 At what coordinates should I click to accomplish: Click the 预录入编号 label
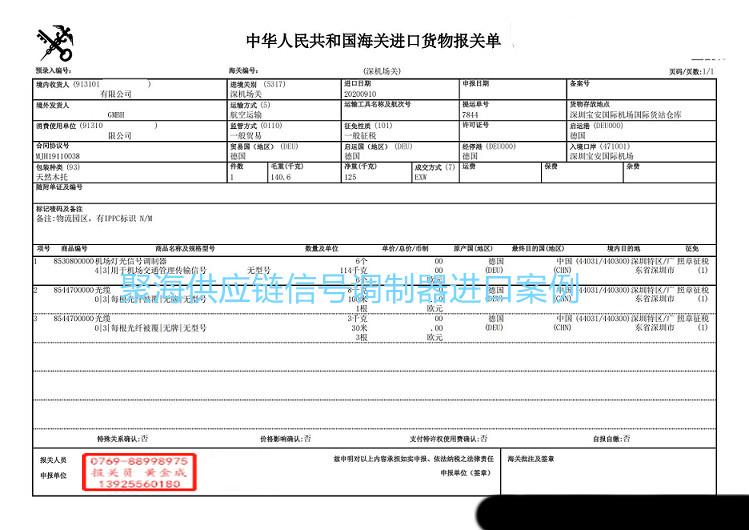54,71
